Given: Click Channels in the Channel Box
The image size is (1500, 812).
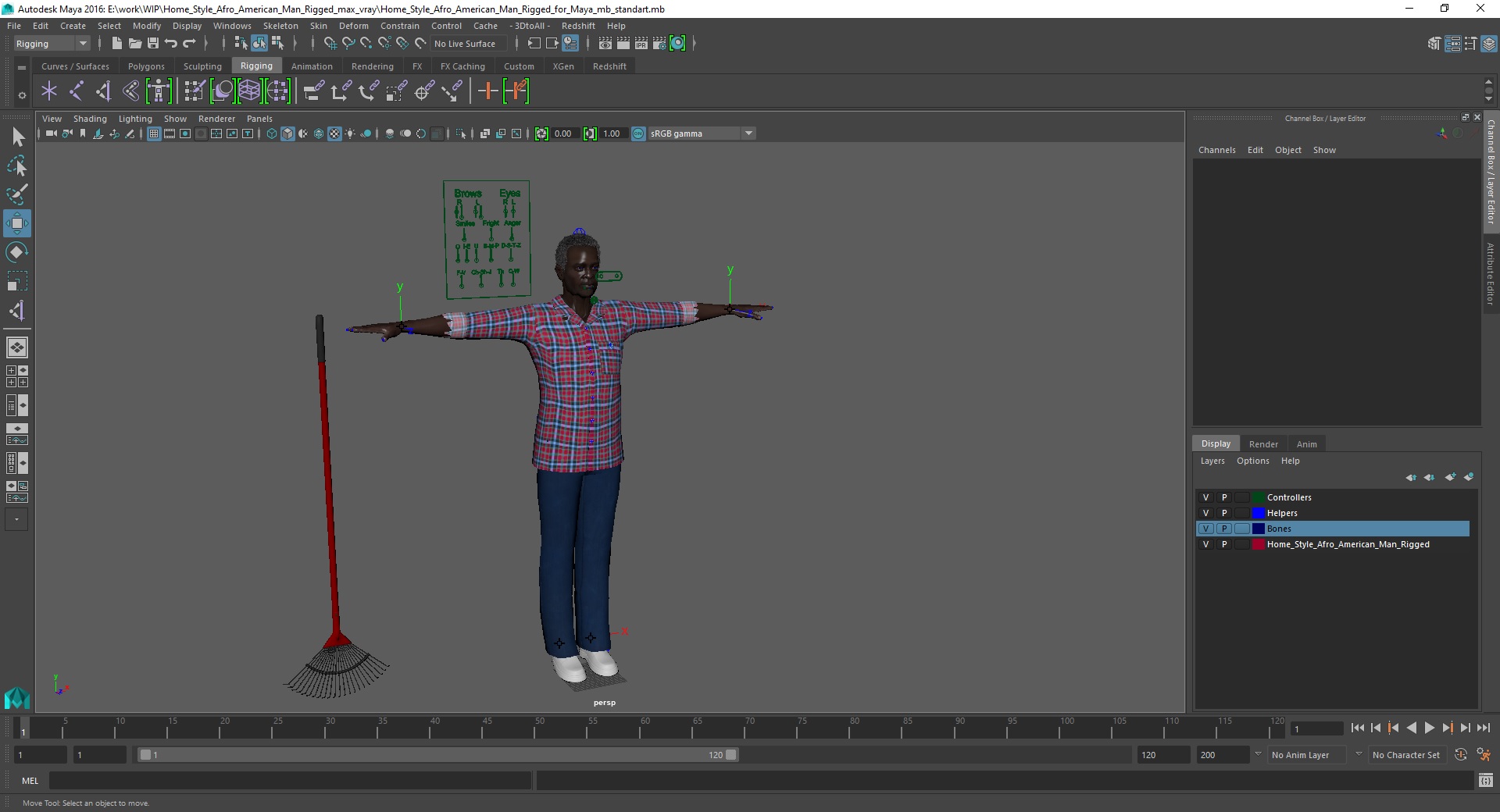Looking at the screenshot, I should tap(1216, 150).
